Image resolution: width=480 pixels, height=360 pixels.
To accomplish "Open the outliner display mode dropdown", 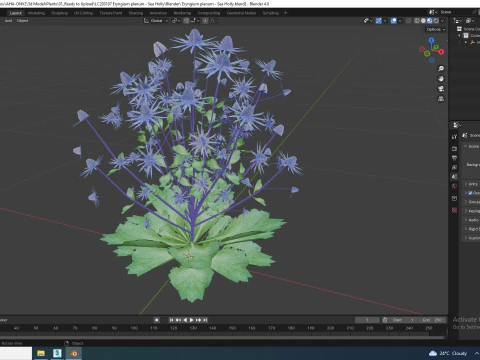I will point(470,21).
